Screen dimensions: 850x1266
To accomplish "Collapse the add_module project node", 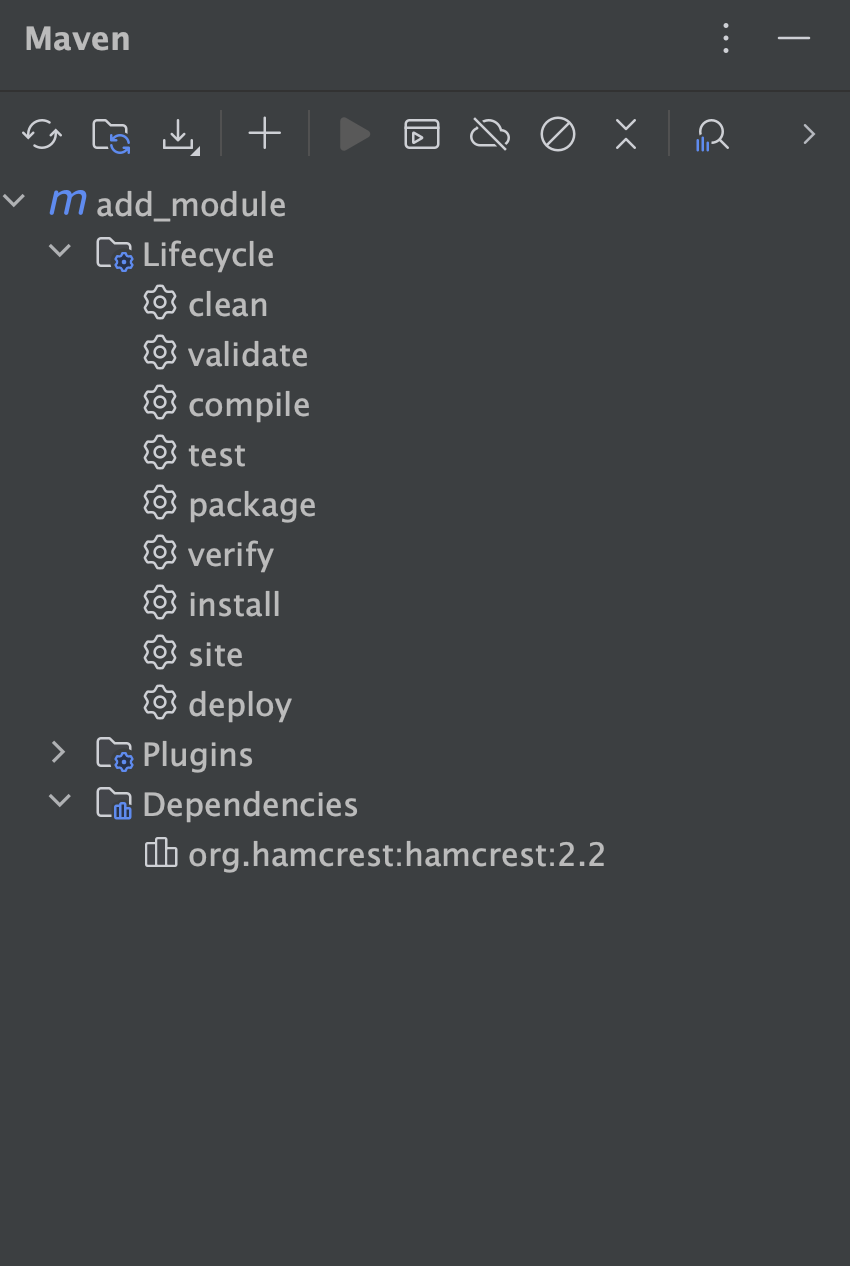I will point(15,199).
